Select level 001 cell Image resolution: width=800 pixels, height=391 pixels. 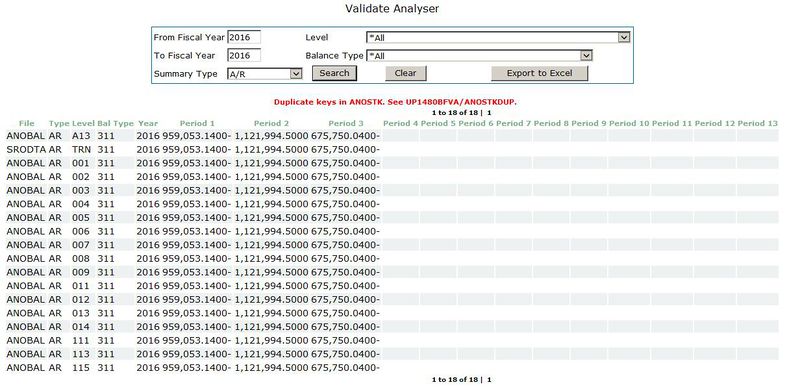coord(81,163)
